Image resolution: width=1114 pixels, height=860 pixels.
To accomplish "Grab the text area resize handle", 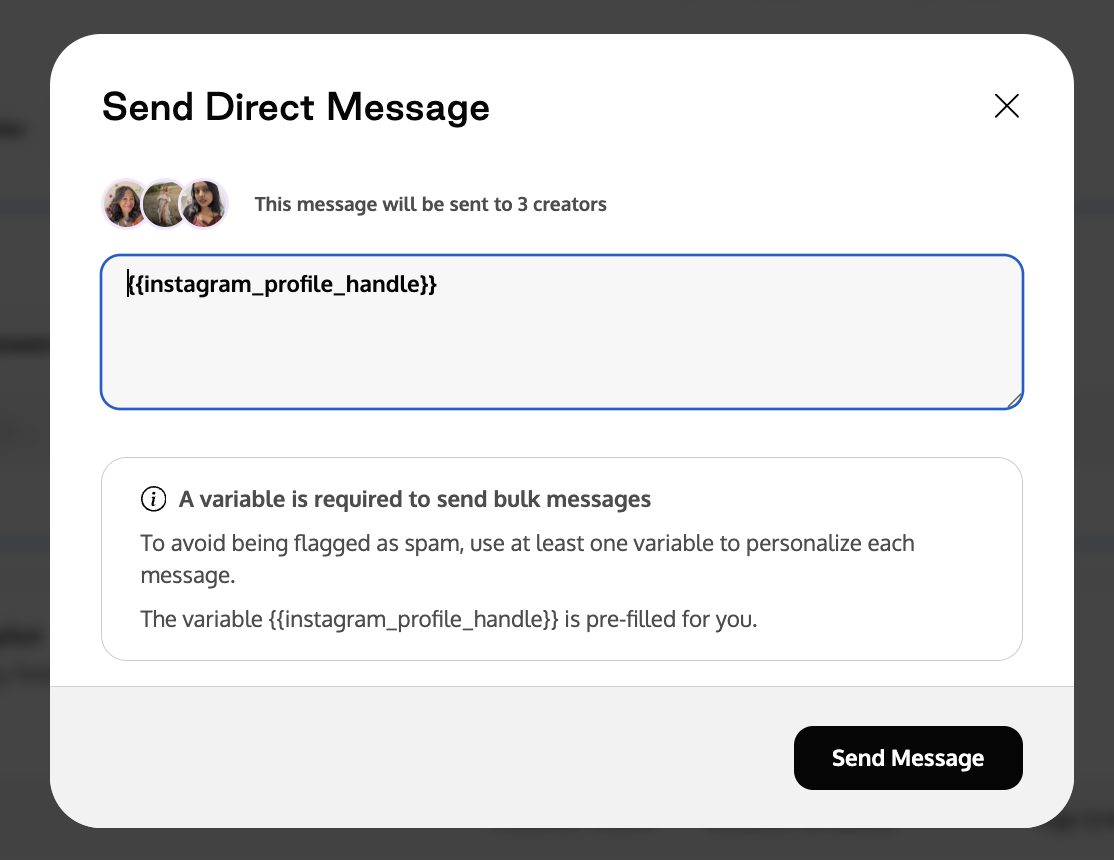I will 1015,401.
